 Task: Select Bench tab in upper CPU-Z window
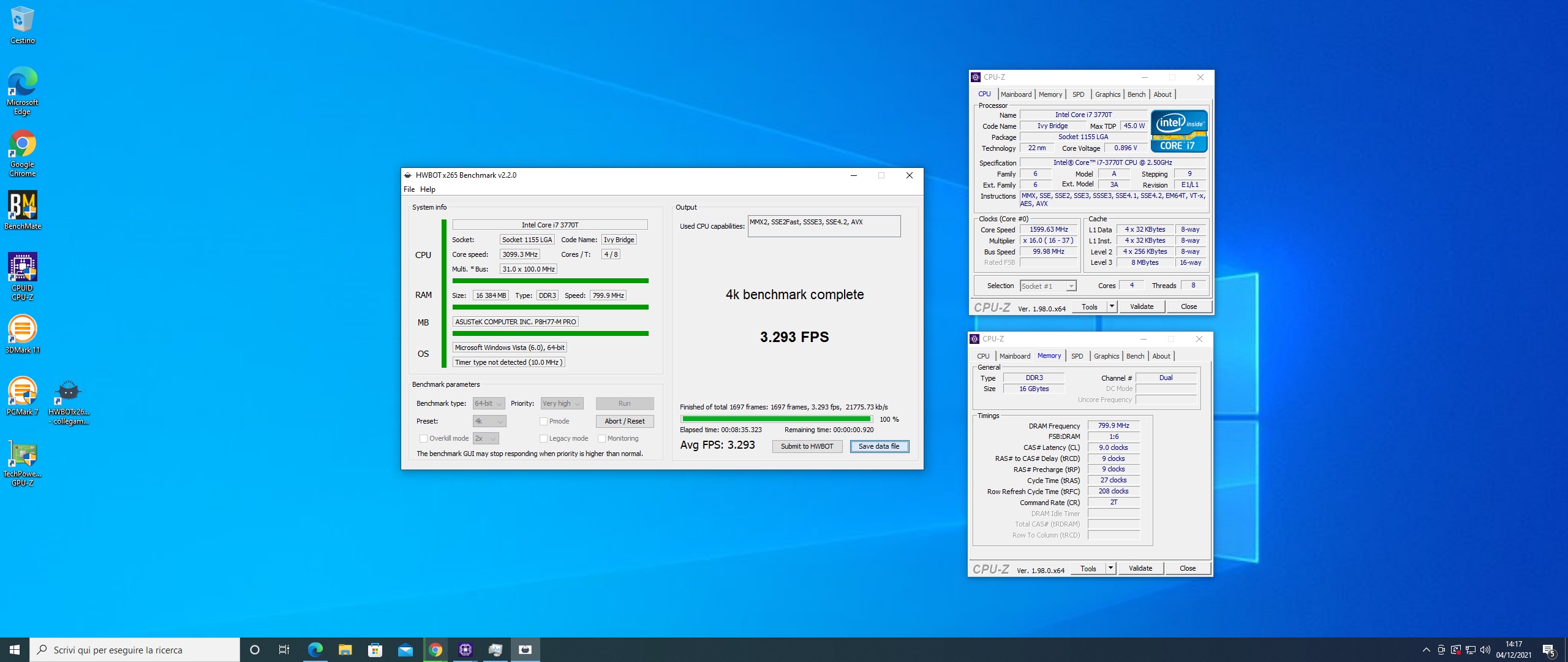tap(1136, 94)
